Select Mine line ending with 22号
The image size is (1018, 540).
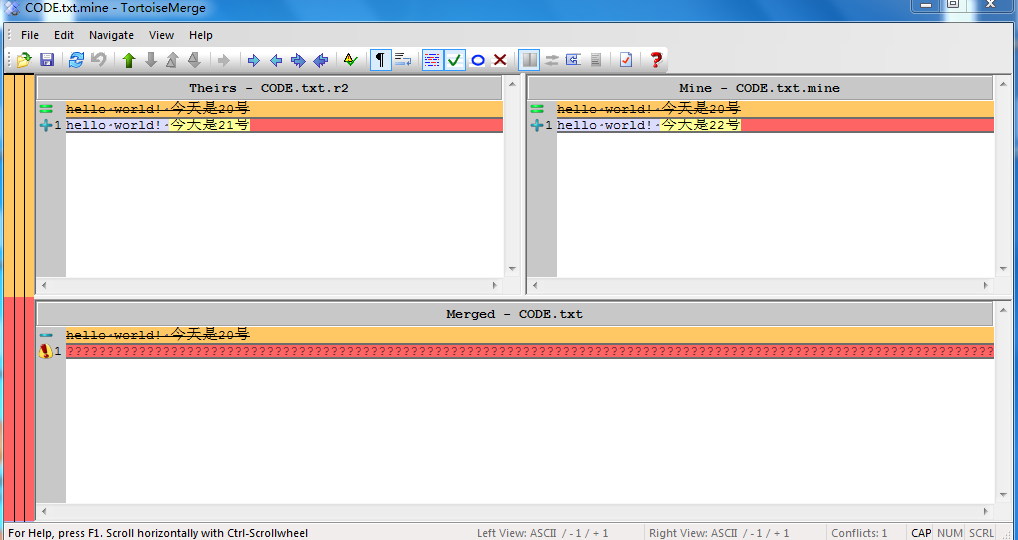coord(775,125)
